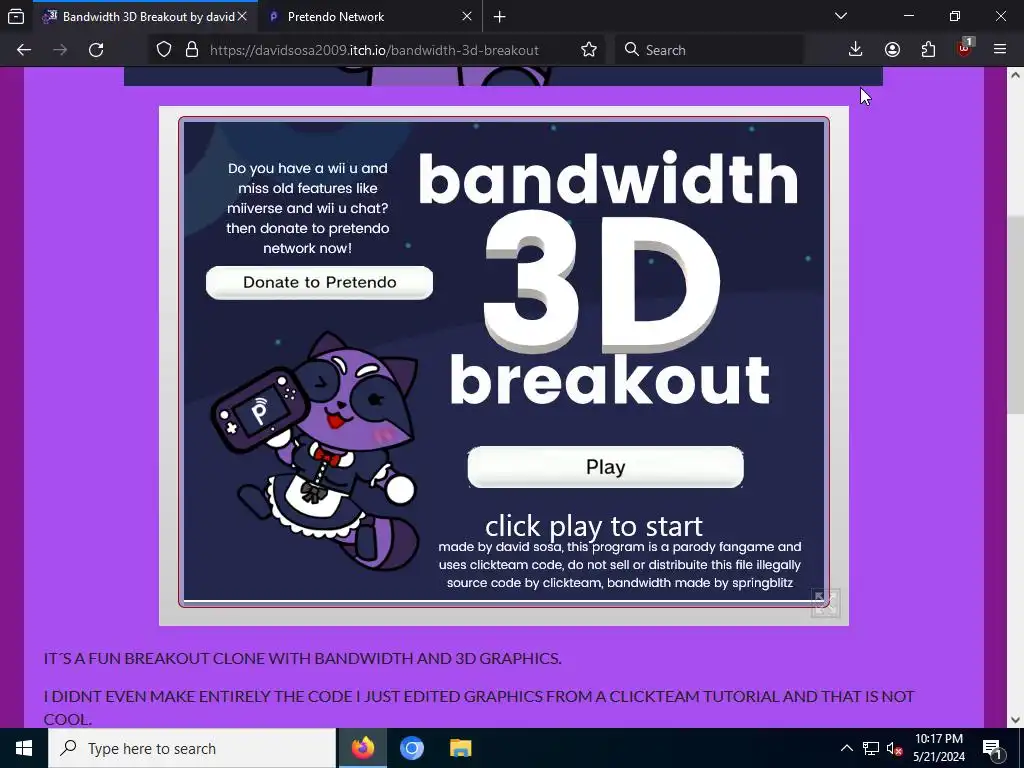Go back to the previous page

[x=24, y=50]
